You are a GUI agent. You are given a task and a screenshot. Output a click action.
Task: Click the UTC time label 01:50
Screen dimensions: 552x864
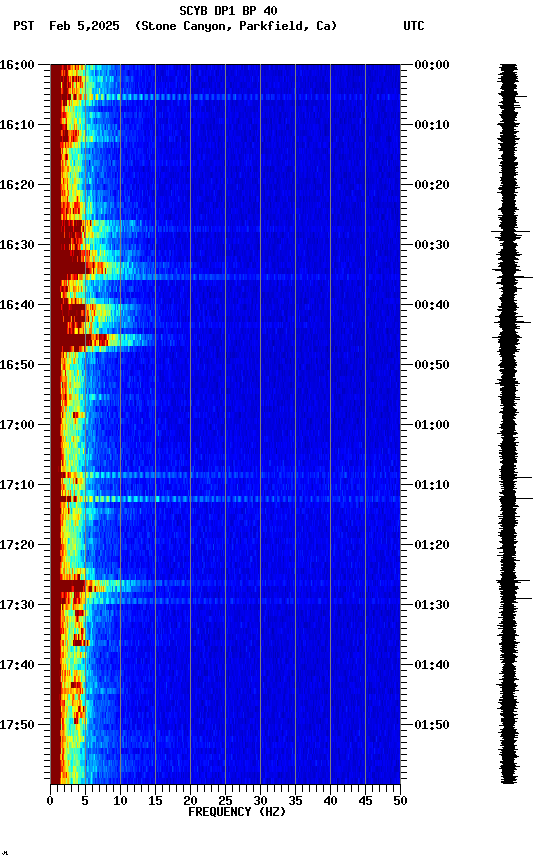(x=432, y=725)
